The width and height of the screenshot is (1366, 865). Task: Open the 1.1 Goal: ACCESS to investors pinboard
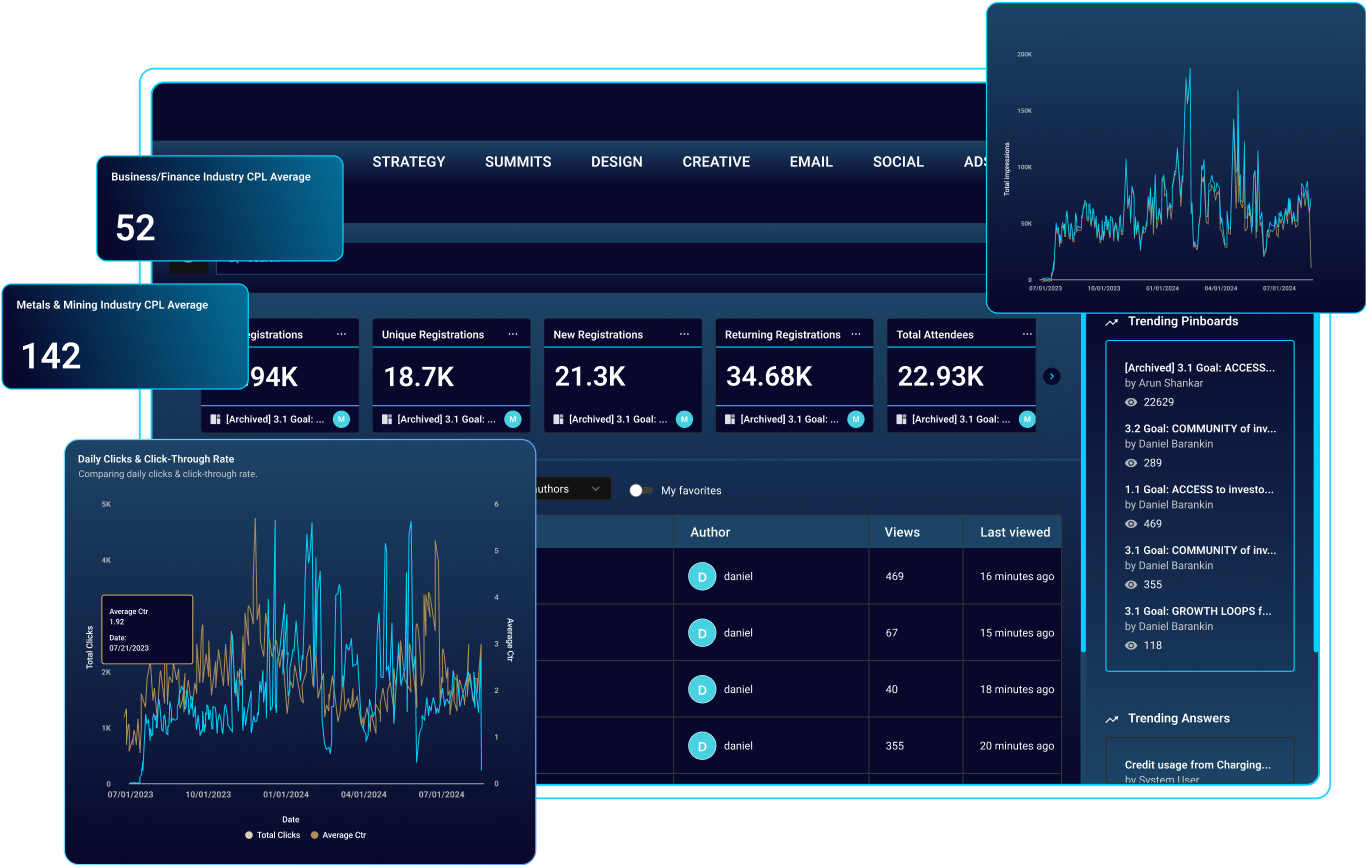point(1198,490)
